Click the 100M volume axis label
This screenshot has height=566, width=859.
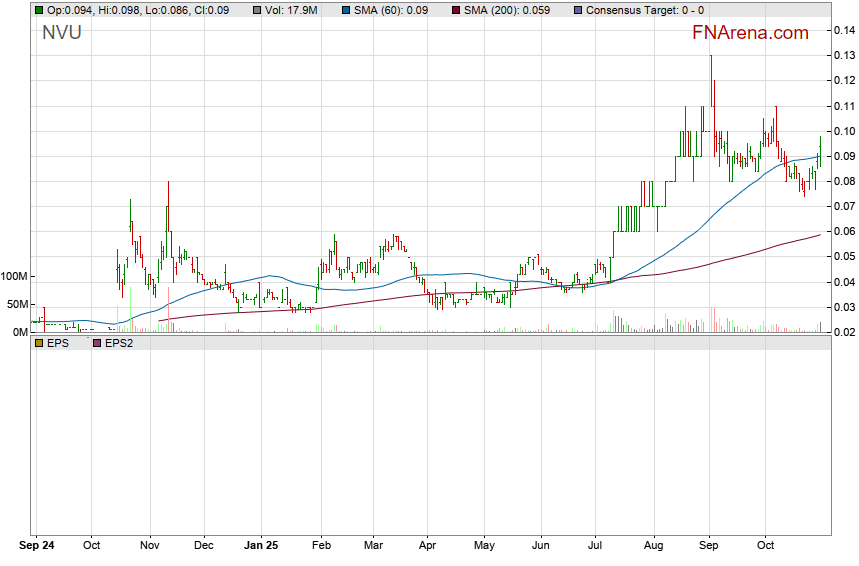coord(14,276)
